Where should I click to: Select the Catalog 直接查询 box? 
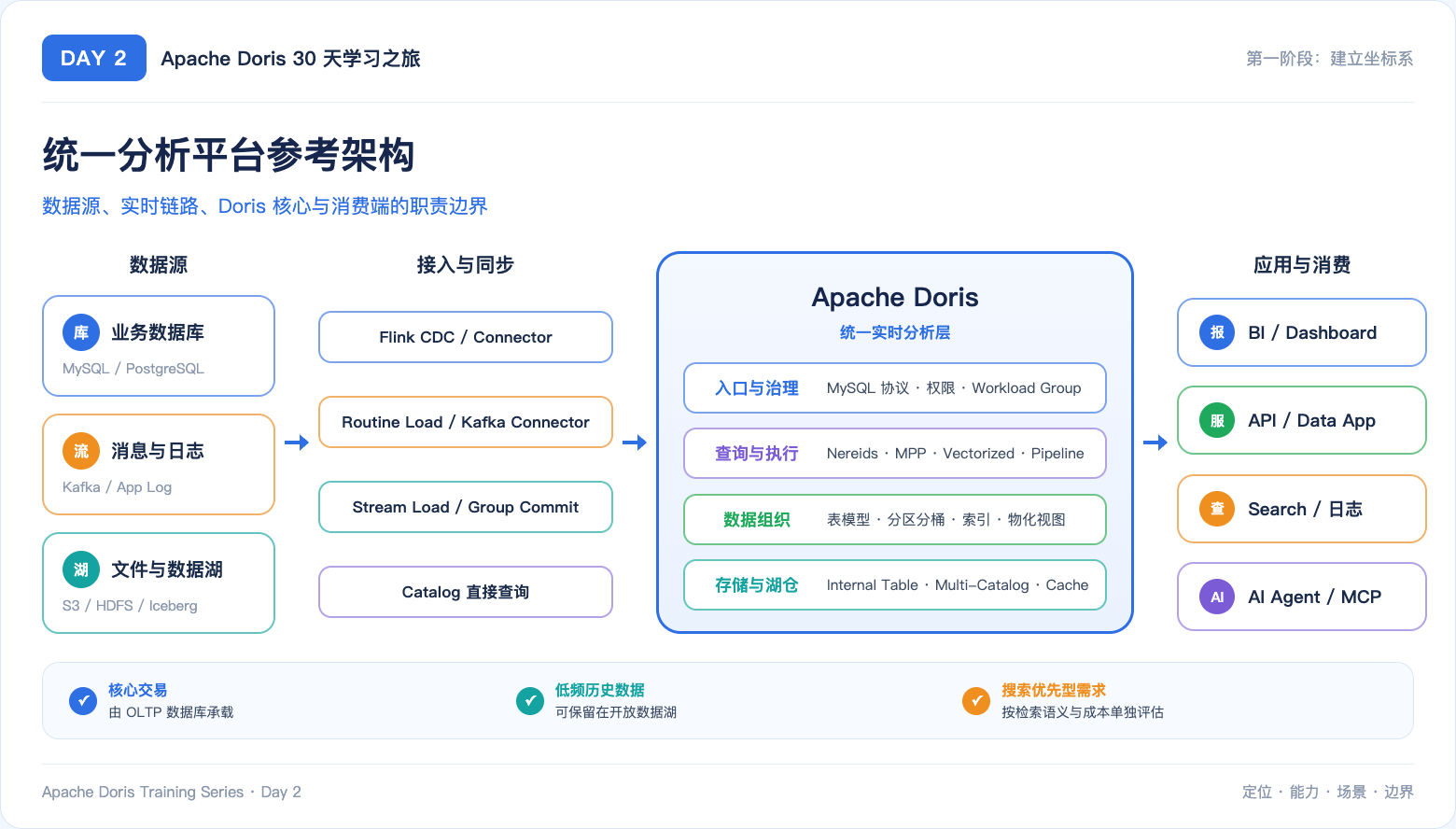tap(466, 592)
